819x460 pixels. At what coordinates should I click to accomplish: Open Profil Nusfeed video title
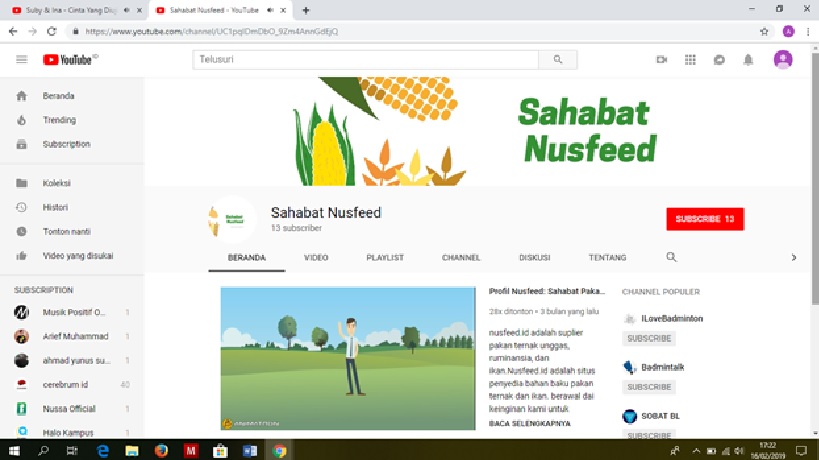pyautogui.click(x=546, y=291)
